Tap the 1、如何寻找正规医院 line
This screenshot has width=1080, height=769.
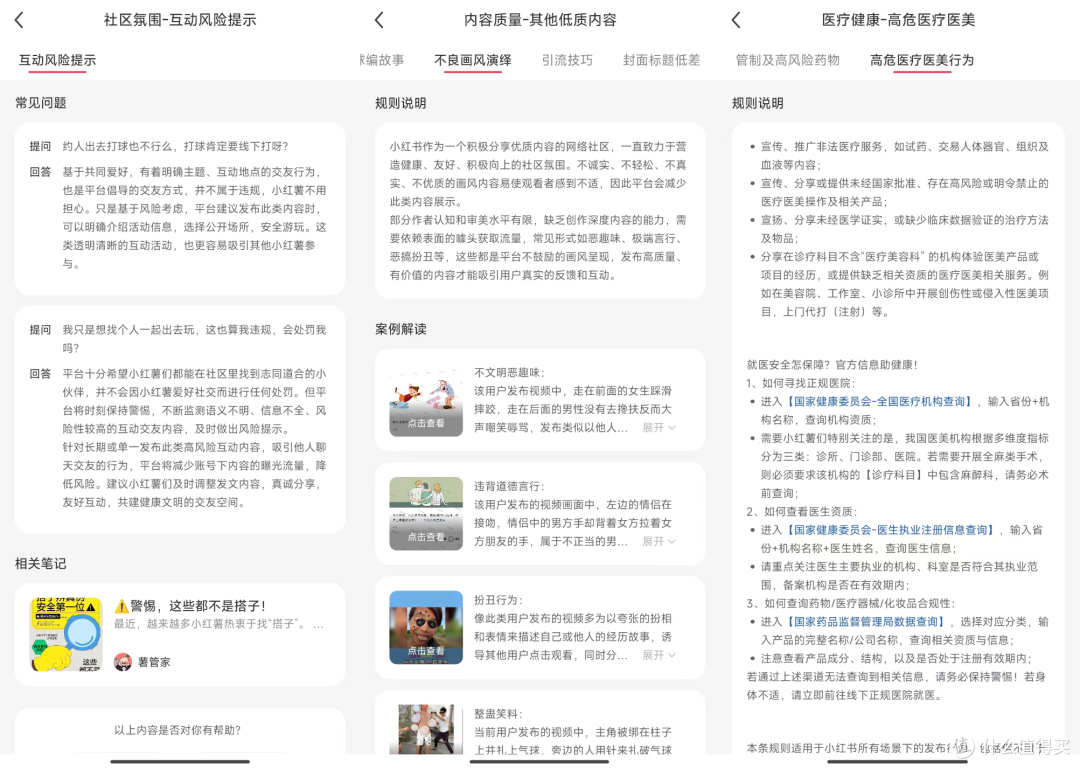pos(800,383)
